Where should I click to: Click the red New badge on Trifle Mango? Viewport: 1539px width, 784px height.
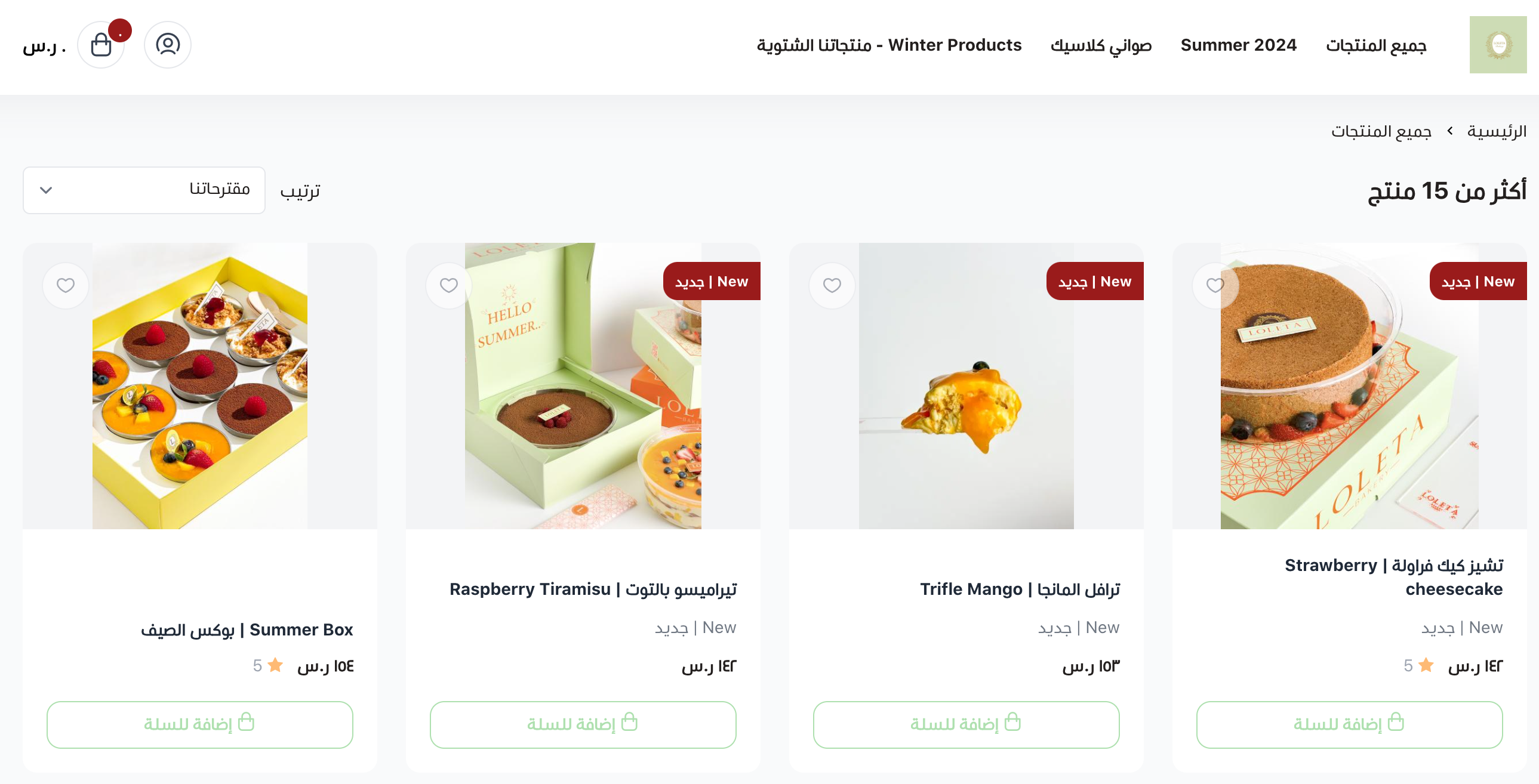[1094, 281]
